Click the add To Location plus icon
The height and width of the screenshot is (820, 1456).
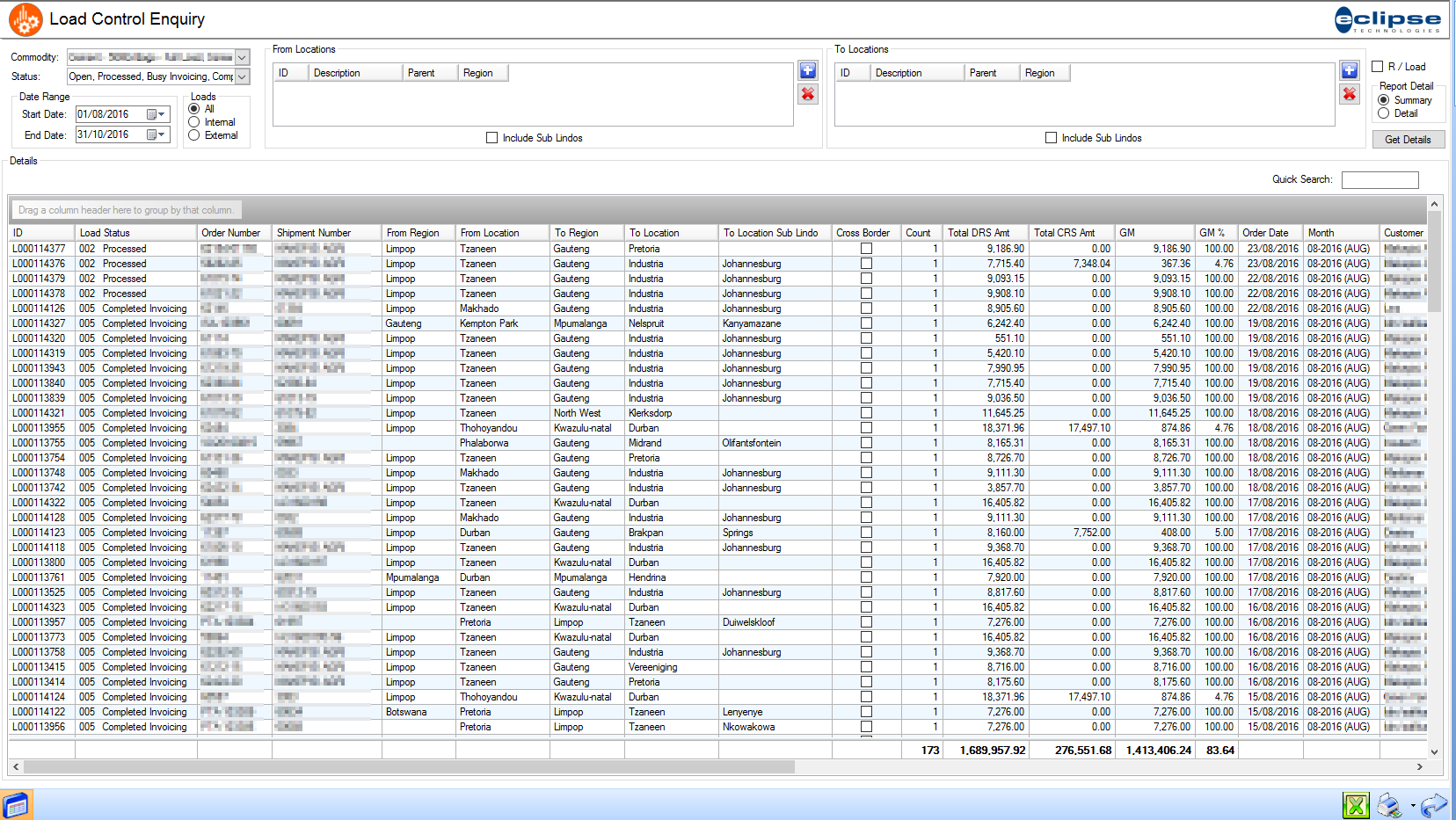pyautogui.click(x=1349, y=70)
